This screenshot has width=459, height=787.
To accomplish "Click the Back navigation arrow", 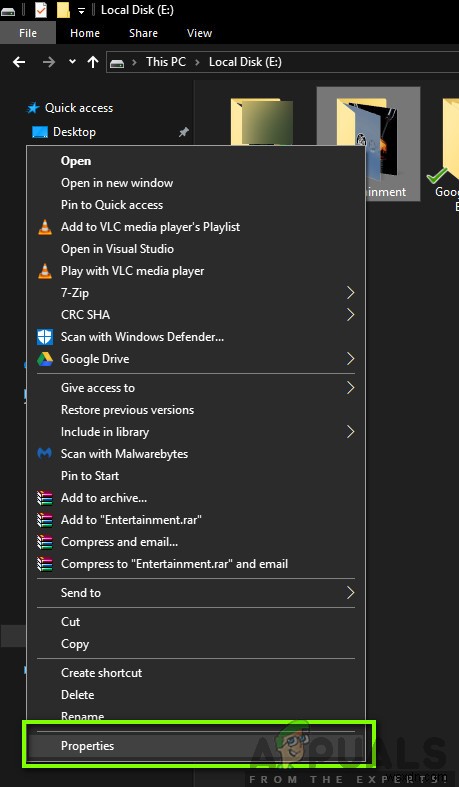I will [19, 62].
